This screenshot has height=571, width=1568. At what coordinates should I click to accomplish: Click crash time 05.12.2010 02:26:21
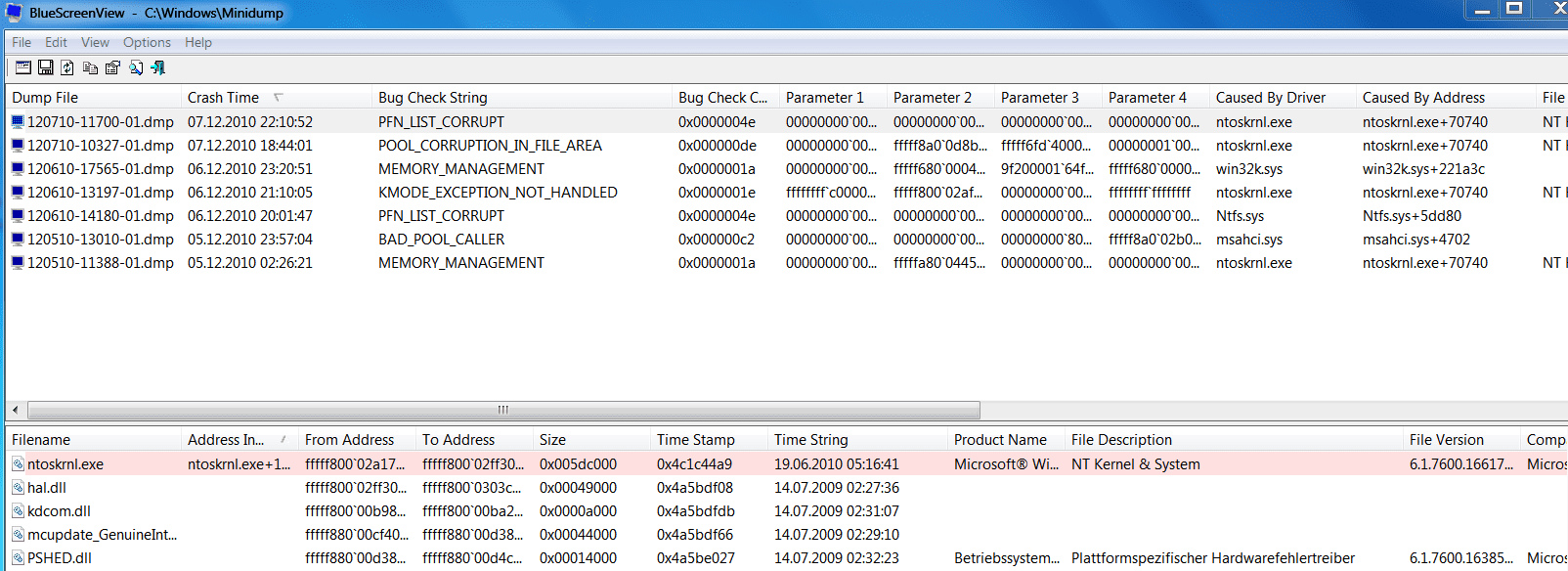coord(250,263)
